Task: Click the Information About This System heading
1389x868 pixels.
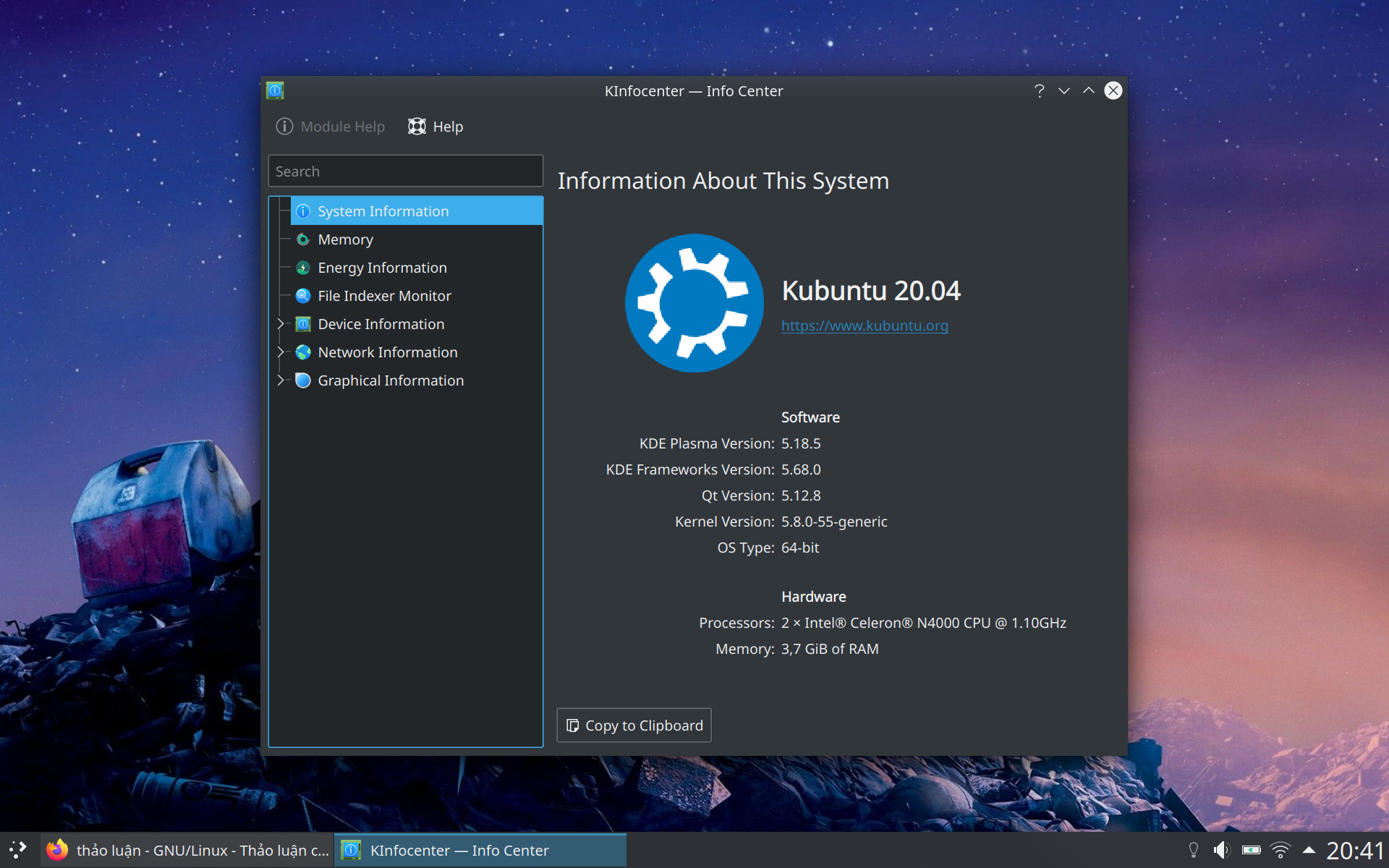Action: [x=723, y=181]
